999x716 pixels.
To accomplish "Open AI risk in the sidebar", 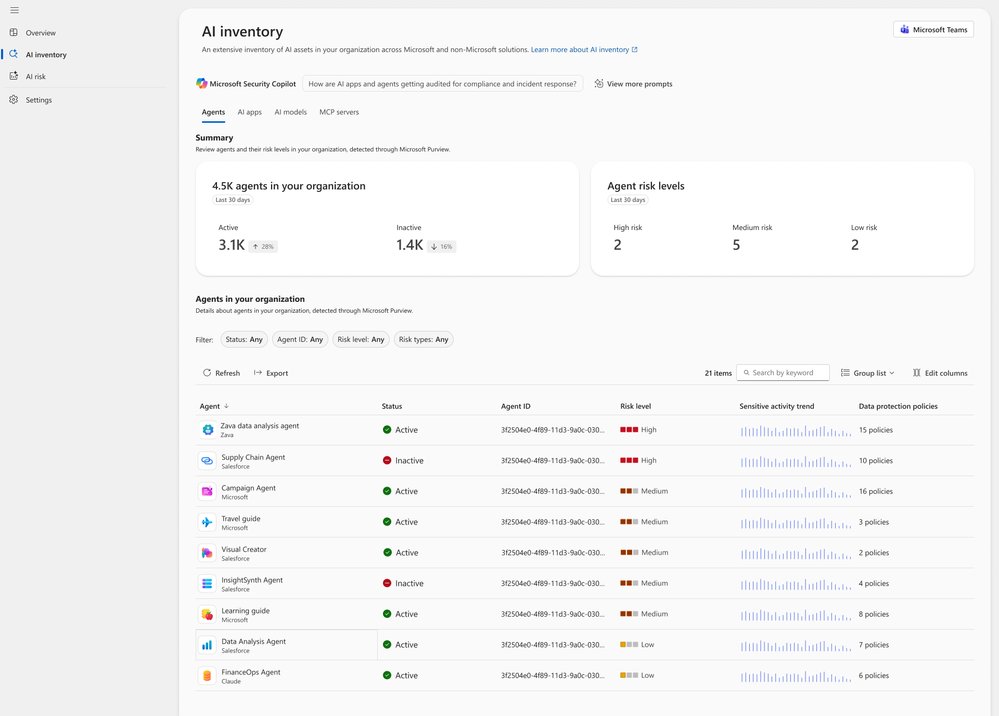I will 36,76.
